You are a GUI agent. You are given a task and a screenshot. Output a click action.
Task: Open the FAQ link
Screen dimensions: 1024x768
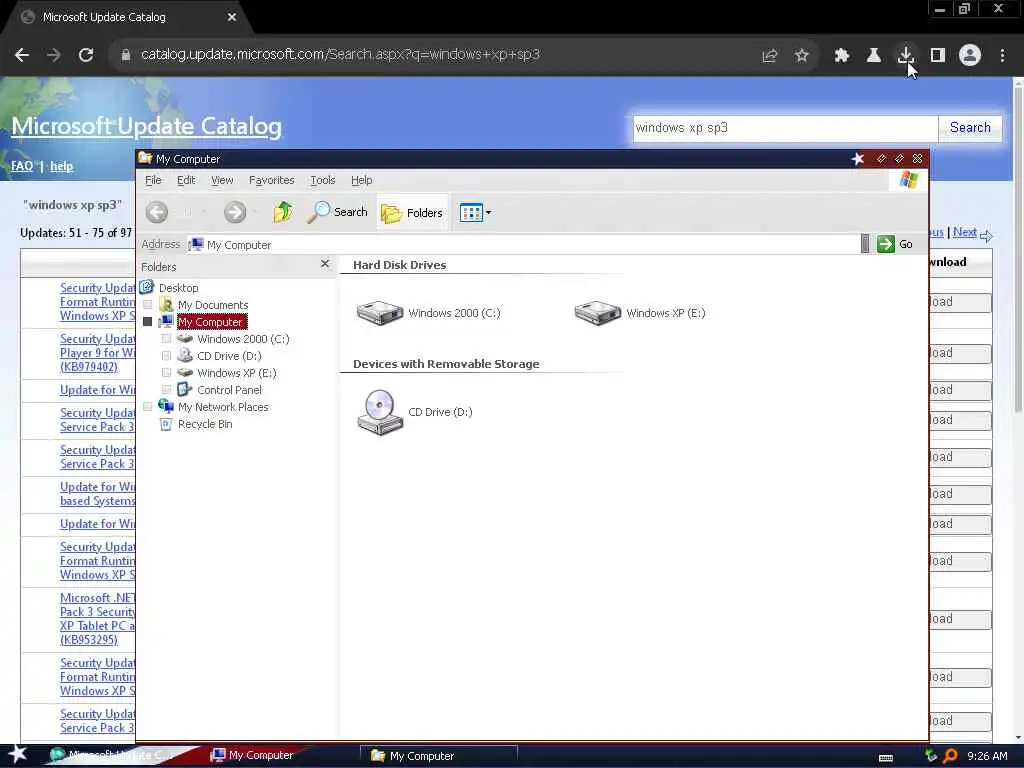22,166
